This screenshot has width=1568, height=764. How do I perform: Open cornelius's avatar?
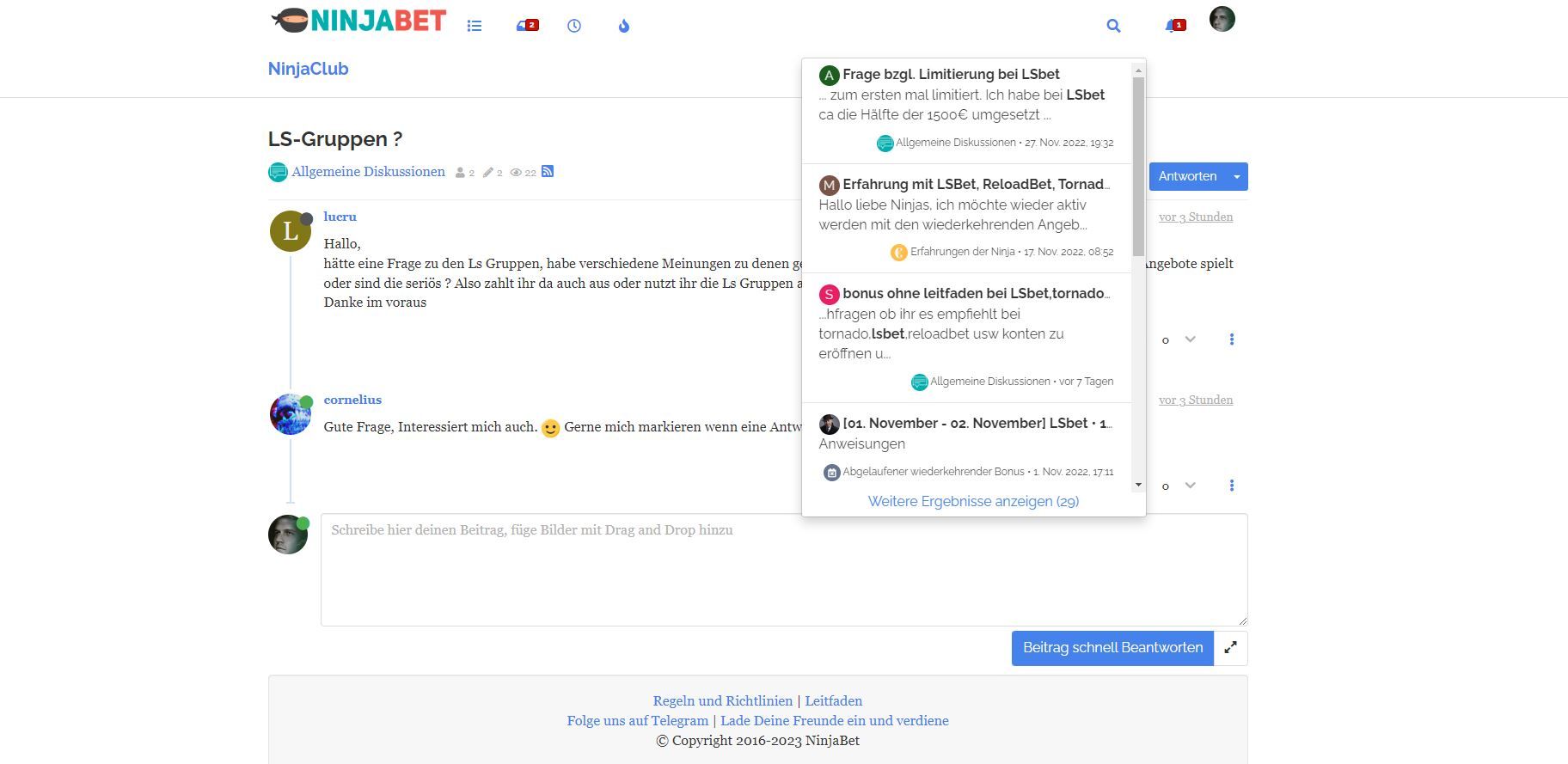pos(291,414)
